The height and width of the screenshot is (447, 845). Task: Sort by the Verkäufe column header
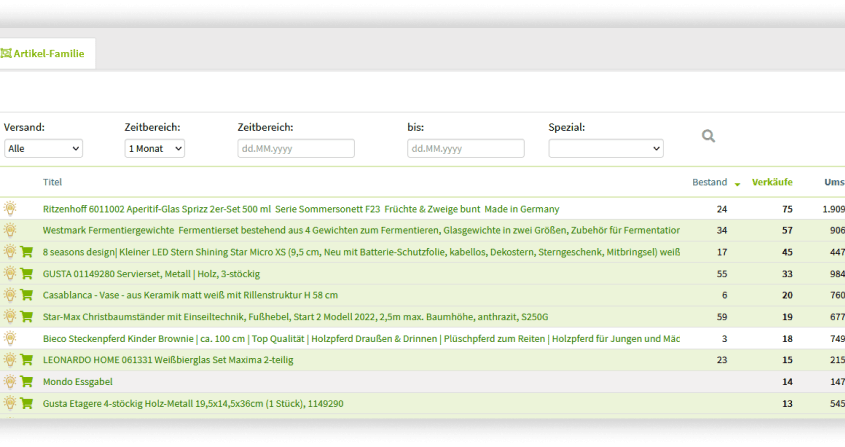point(772,182)
